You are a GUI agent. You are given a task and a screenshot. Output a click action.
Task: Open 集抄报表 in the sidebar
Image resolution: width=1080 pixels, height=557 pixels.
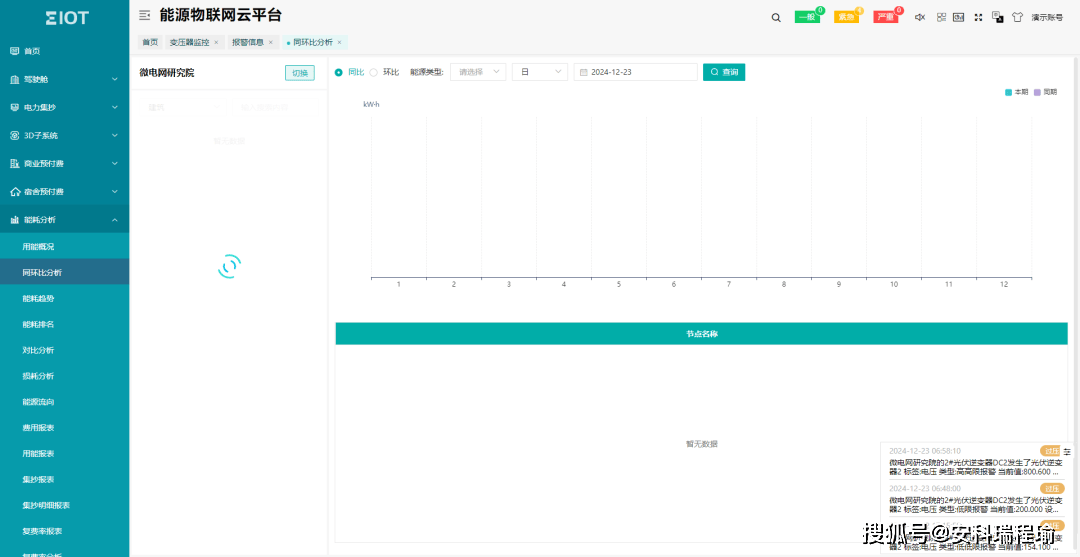65,479
